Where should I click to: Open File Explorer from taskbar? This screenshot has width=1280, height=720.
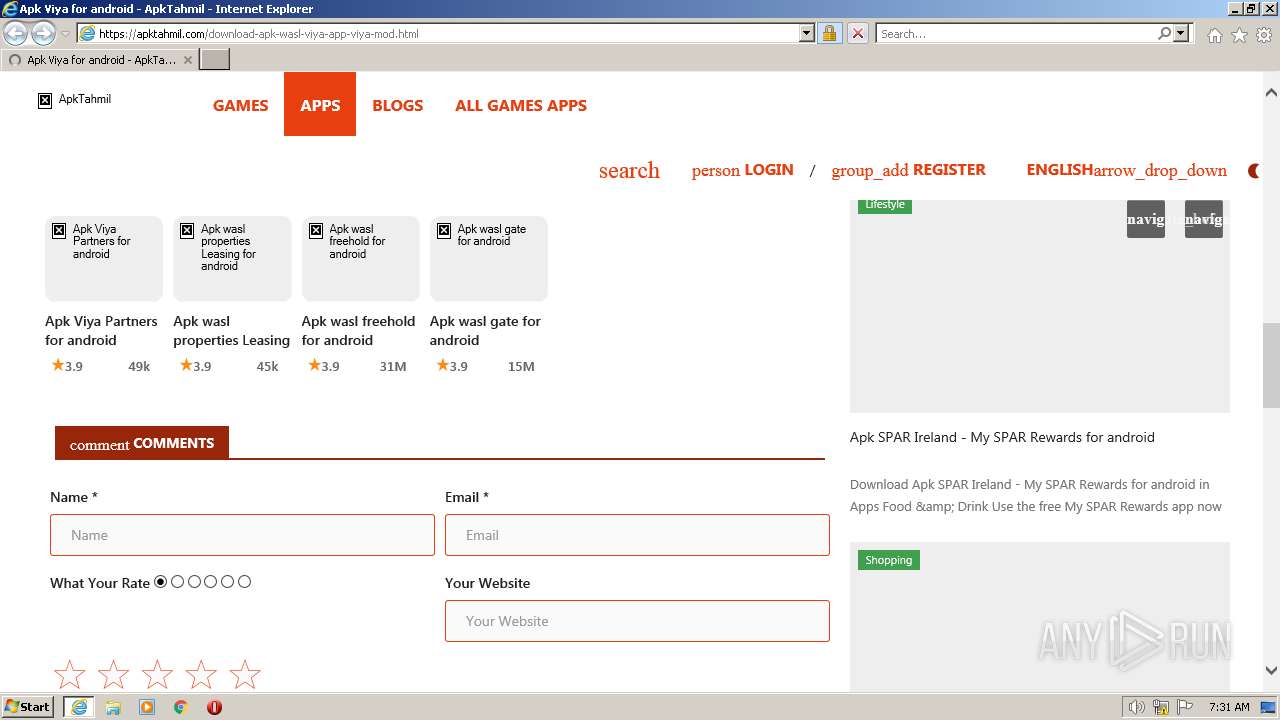pyautogui.click(x=113, y=707)
